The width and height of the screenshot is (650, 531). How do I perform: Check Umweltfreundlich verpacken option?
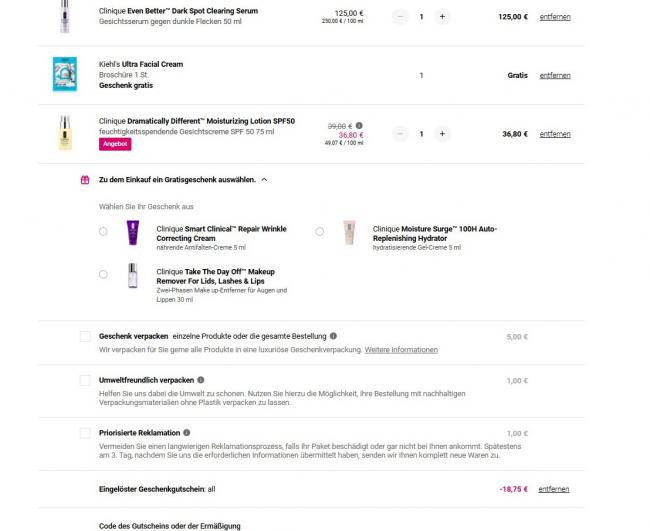85,381
